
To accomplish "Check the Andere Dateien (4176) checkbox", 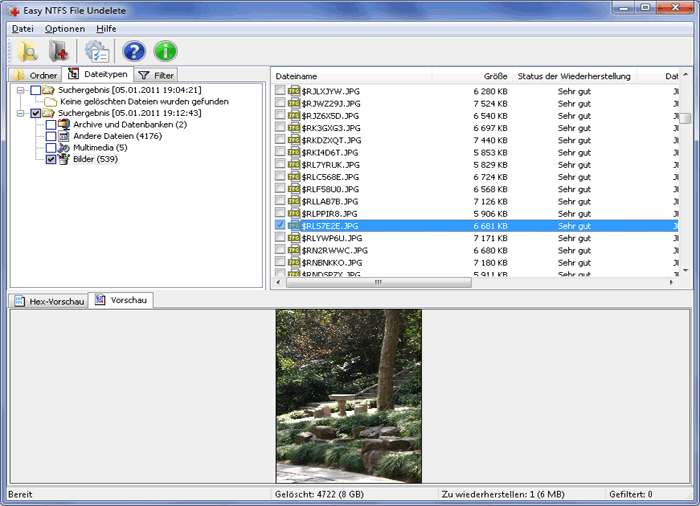I will point(51,136).
